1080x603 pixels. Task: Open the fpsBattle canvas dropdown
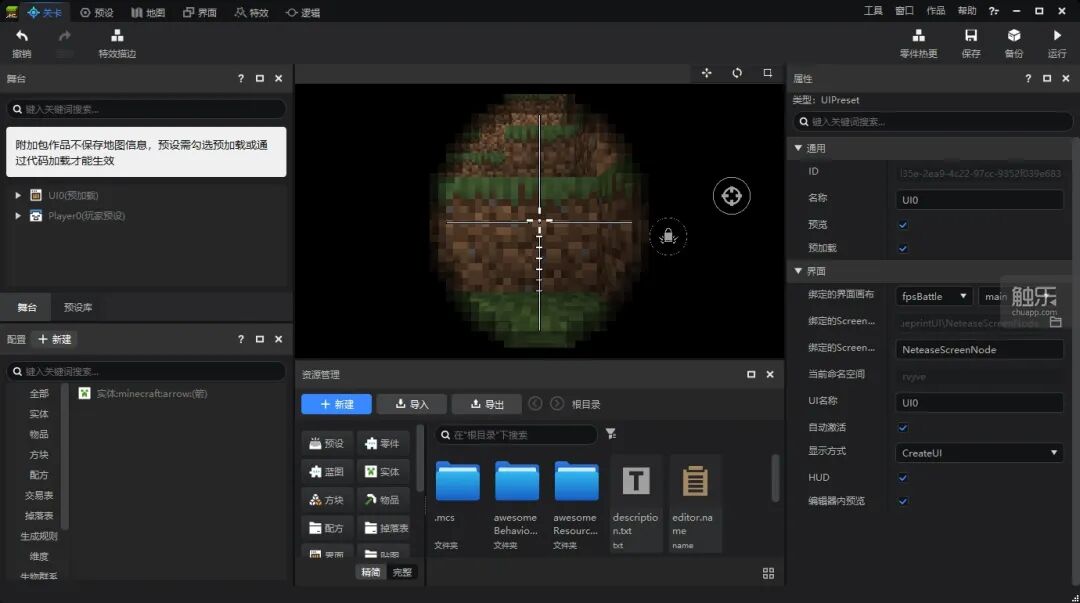pos(934,296)
